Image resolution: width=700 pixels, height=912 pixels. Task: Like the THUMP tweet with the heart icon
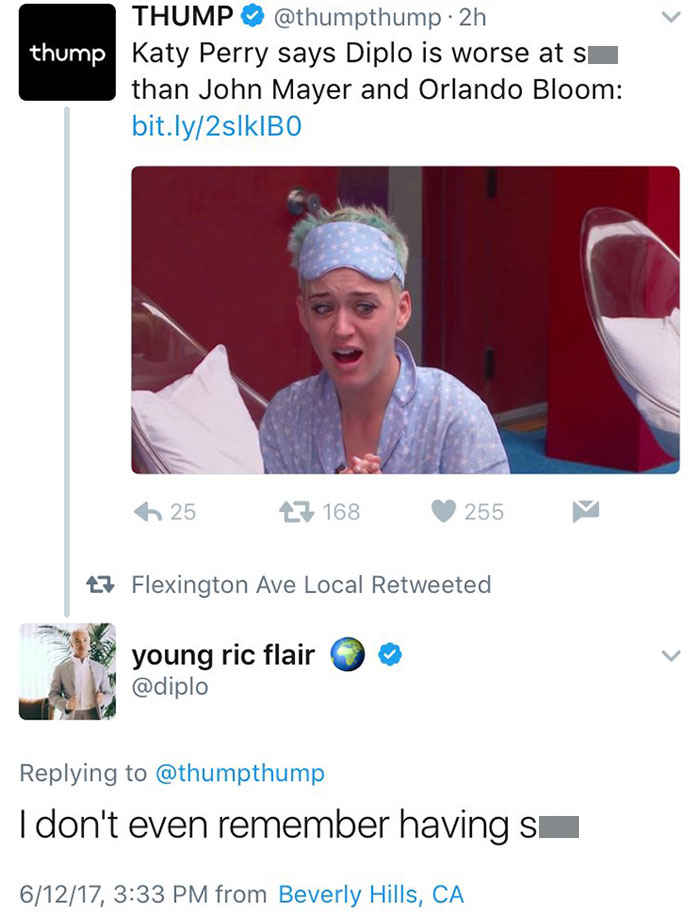444,511
